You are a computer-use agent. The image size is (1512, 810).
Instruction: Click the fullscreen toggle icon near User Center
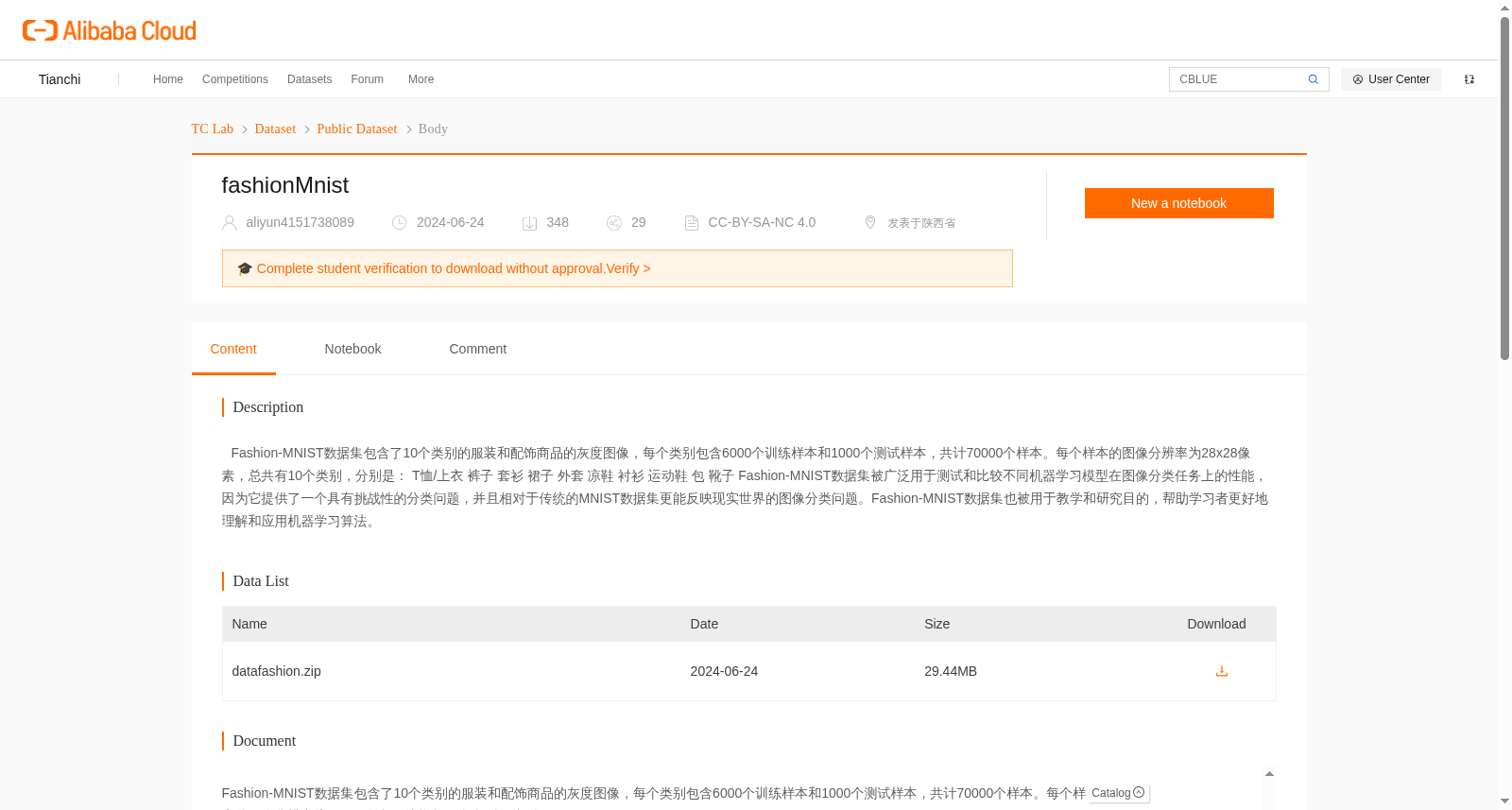tap(1469, 79)
